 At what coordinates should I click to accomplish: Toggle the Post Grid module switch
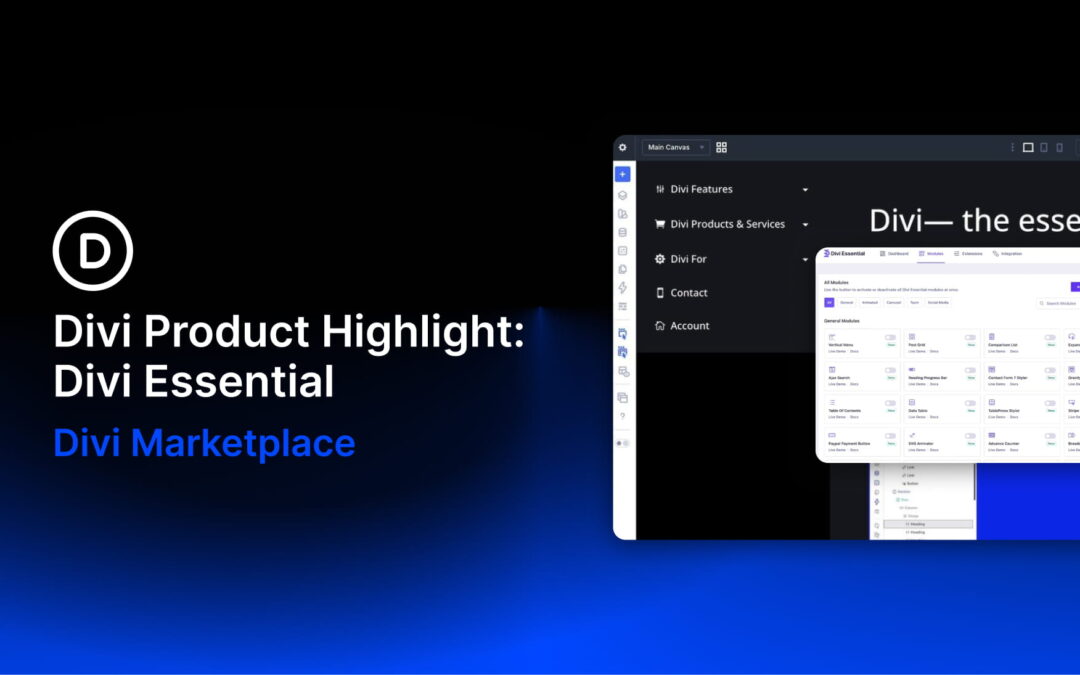point(970,338)
